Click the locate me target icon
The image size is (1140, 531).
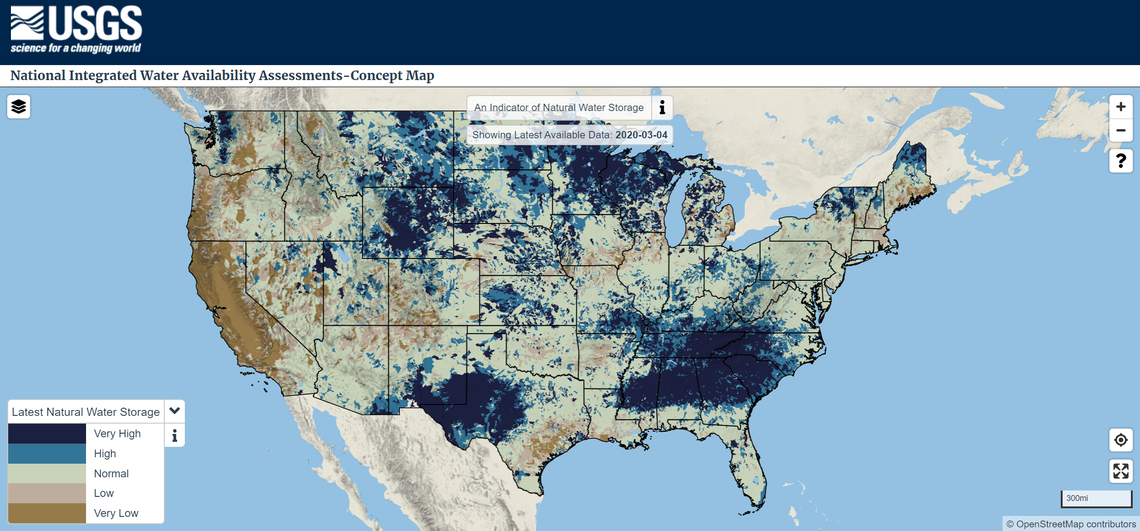(1121, 440)
